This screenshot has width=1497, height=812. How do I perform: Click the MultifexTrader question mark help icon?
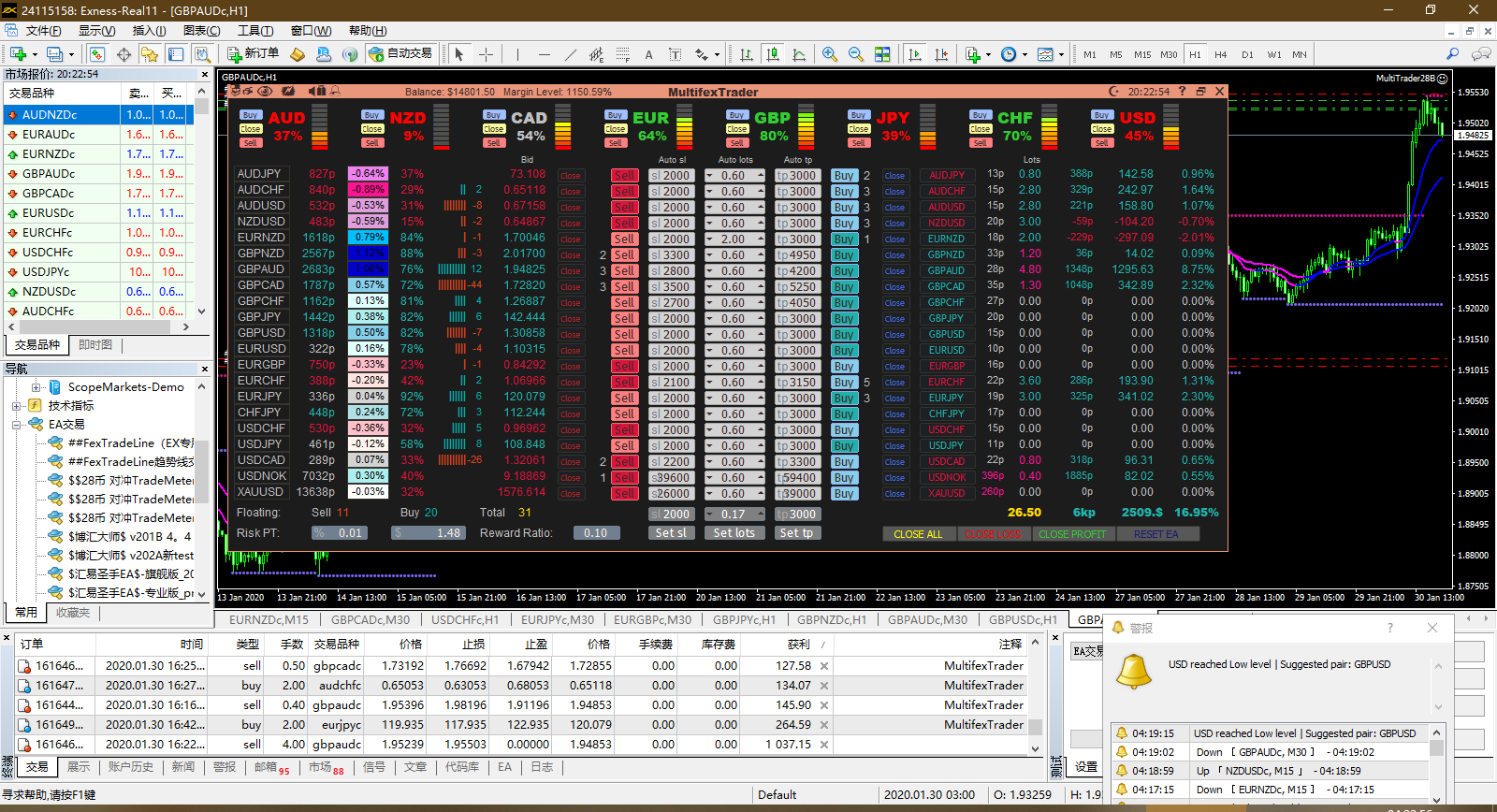[x=1183, y=91]
